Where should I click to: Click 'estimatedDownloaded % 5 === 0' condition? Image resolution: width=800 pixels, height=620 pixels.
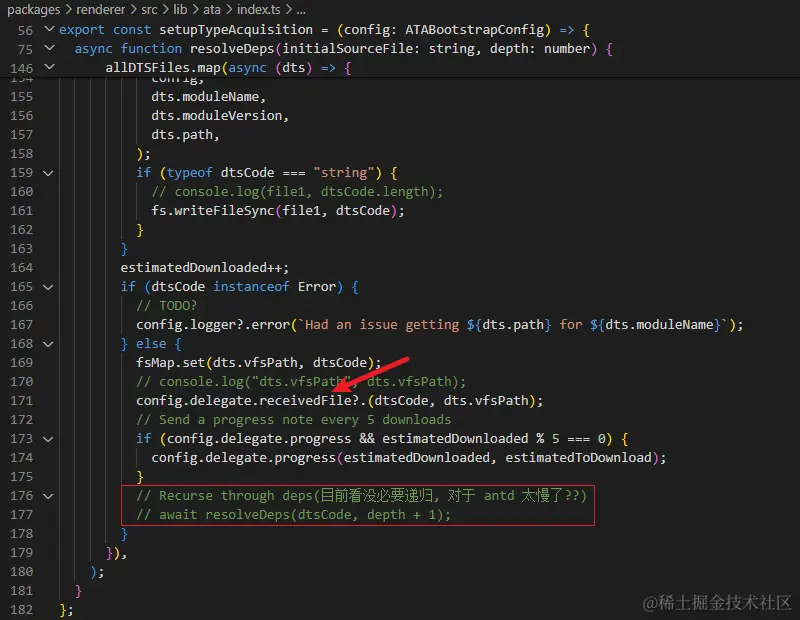[493, 438]
